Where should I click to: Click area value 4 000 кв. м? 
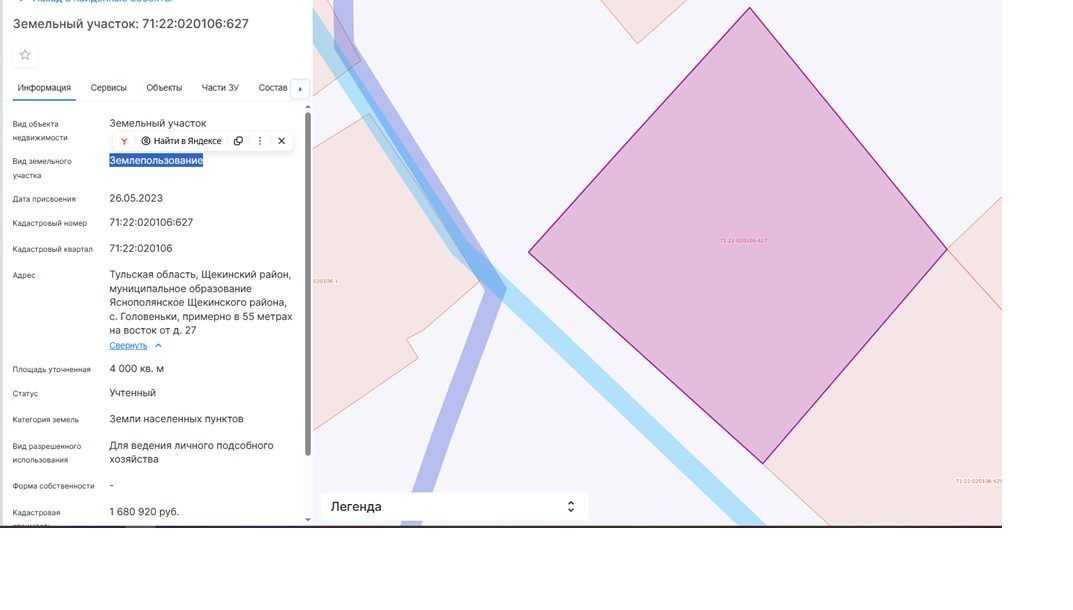coord(137,369)
